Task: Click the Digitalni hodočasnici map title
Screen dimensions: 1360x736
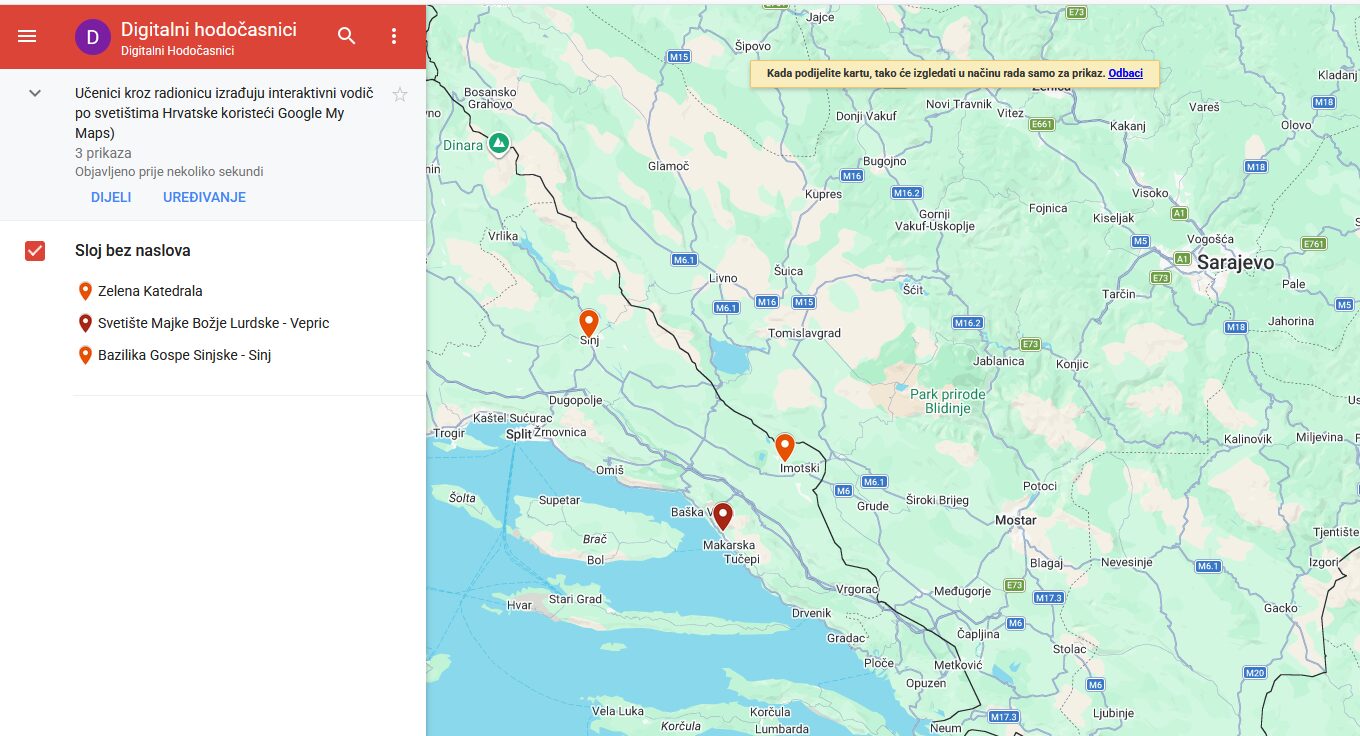Action: 209,30
